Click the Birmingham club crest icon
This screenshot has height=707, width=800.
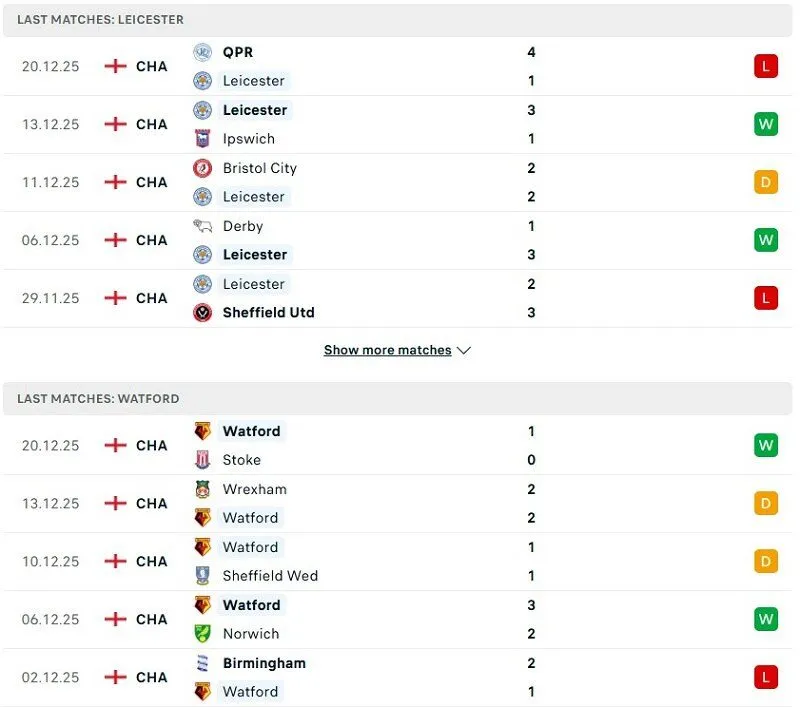click(x=203, y=663)
